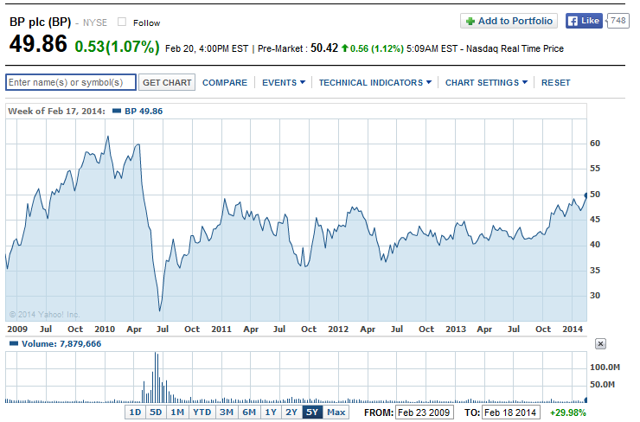Click the 100.0M volume axis label
The image size is (640, 422).
(x=604, y=367)
